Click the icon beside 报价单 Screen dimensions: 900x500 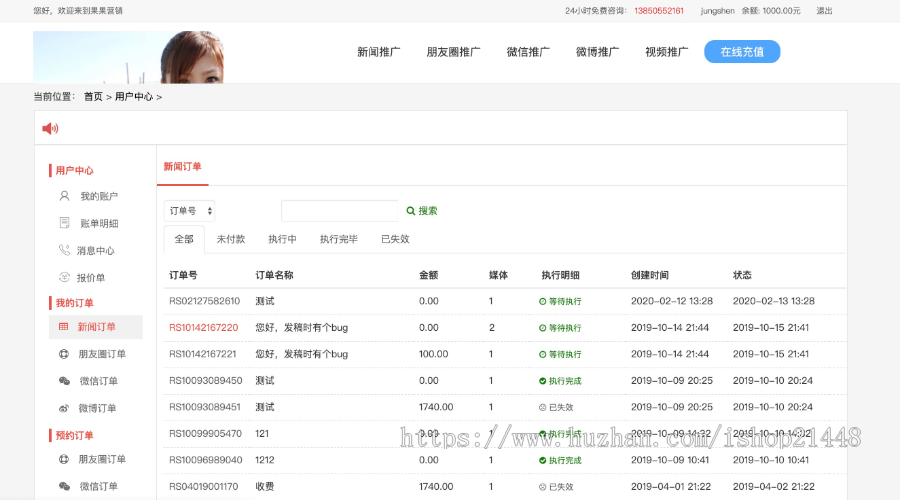click(x=64, y=277)
